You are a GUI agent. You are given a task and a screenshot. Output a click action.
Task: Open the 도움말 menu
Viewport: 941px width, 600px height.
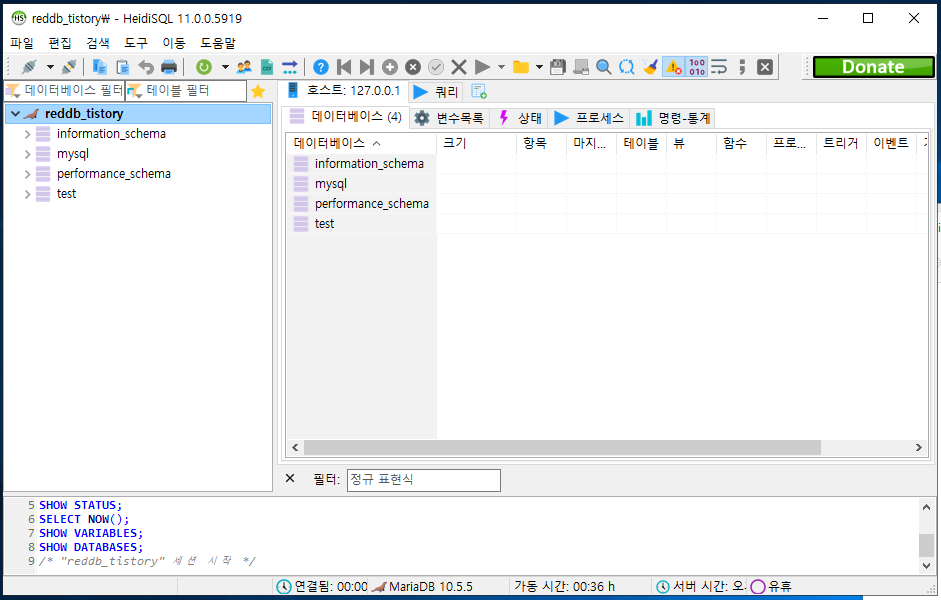(218, 43)
